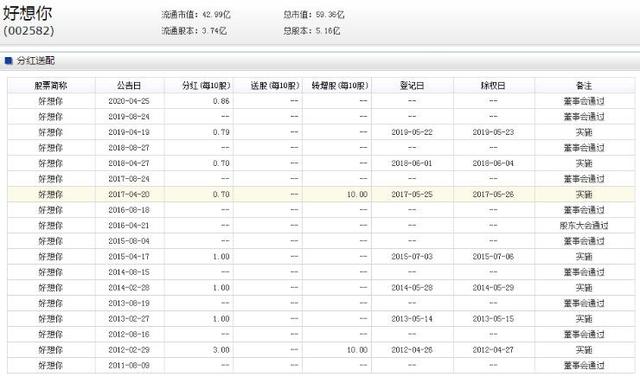Click the 分红(每10股) column header

tap(206, 86)
